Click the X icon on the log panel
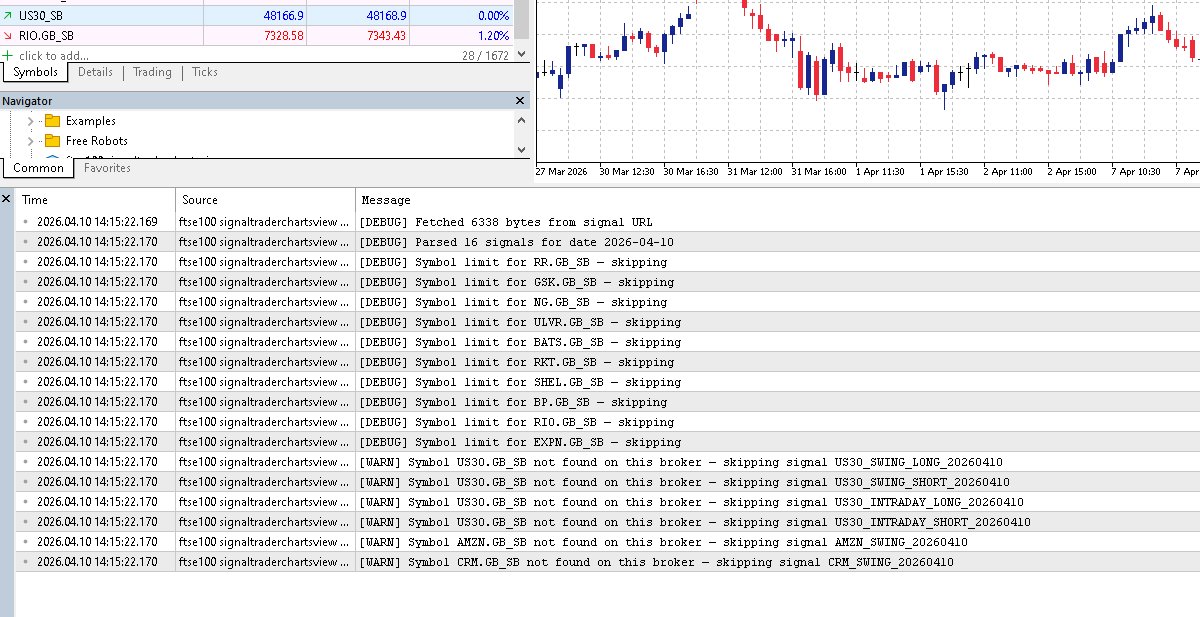This screenshot has width=1200, height=617. tap(6, 198)
